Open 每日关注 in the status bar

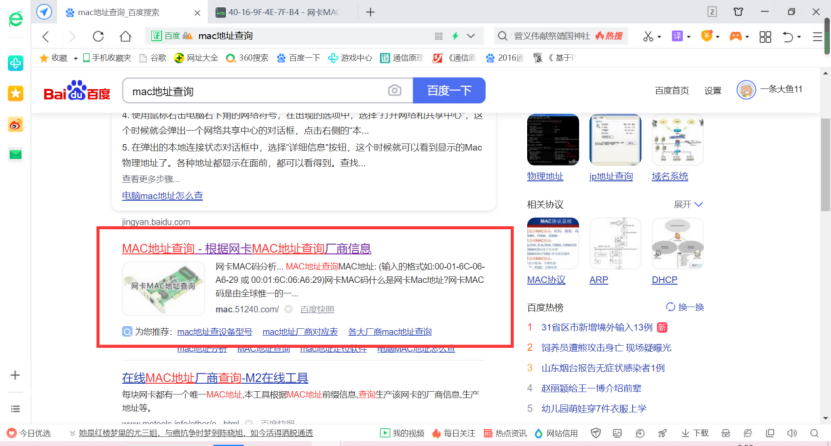453,433
